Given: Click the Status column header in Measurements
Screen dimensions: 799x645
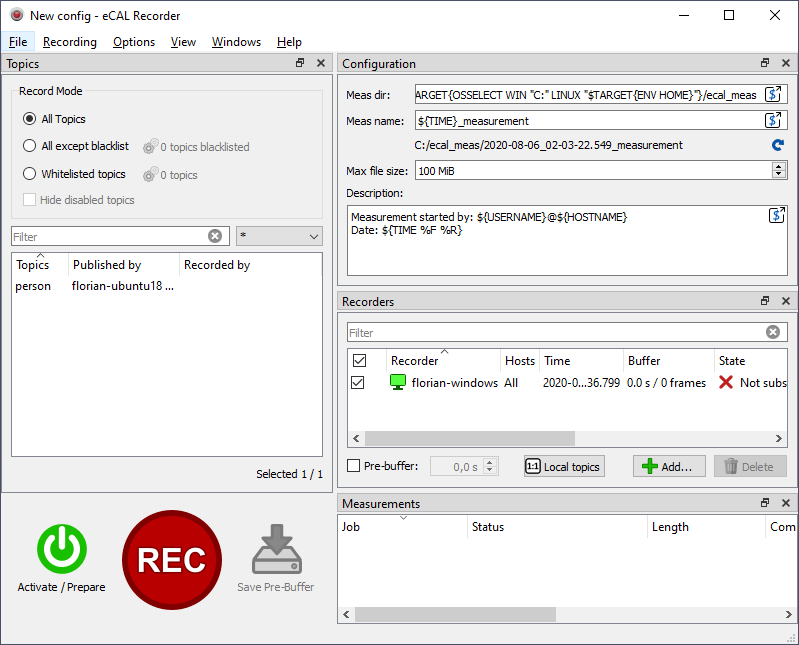Looking at the screenshot, I should 557,527.
